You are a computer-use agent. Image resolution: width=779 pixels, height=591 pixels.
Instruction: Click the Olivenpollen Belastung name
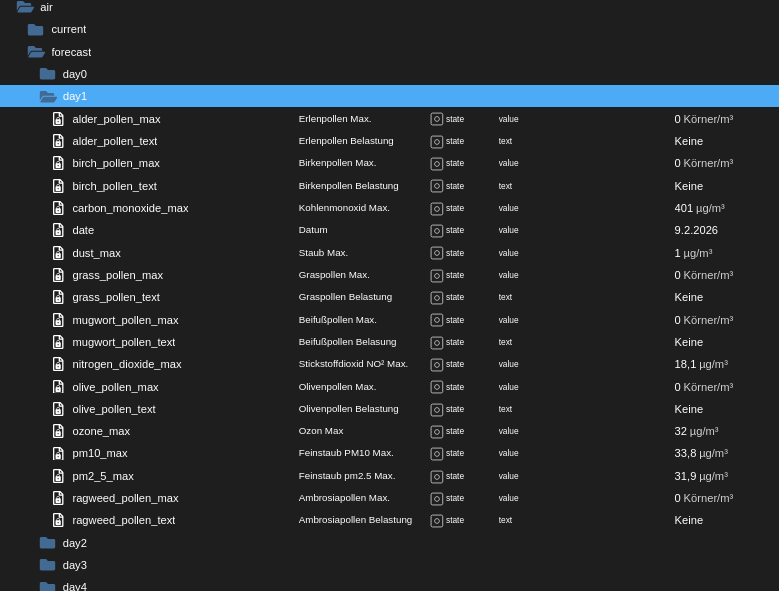348,409
